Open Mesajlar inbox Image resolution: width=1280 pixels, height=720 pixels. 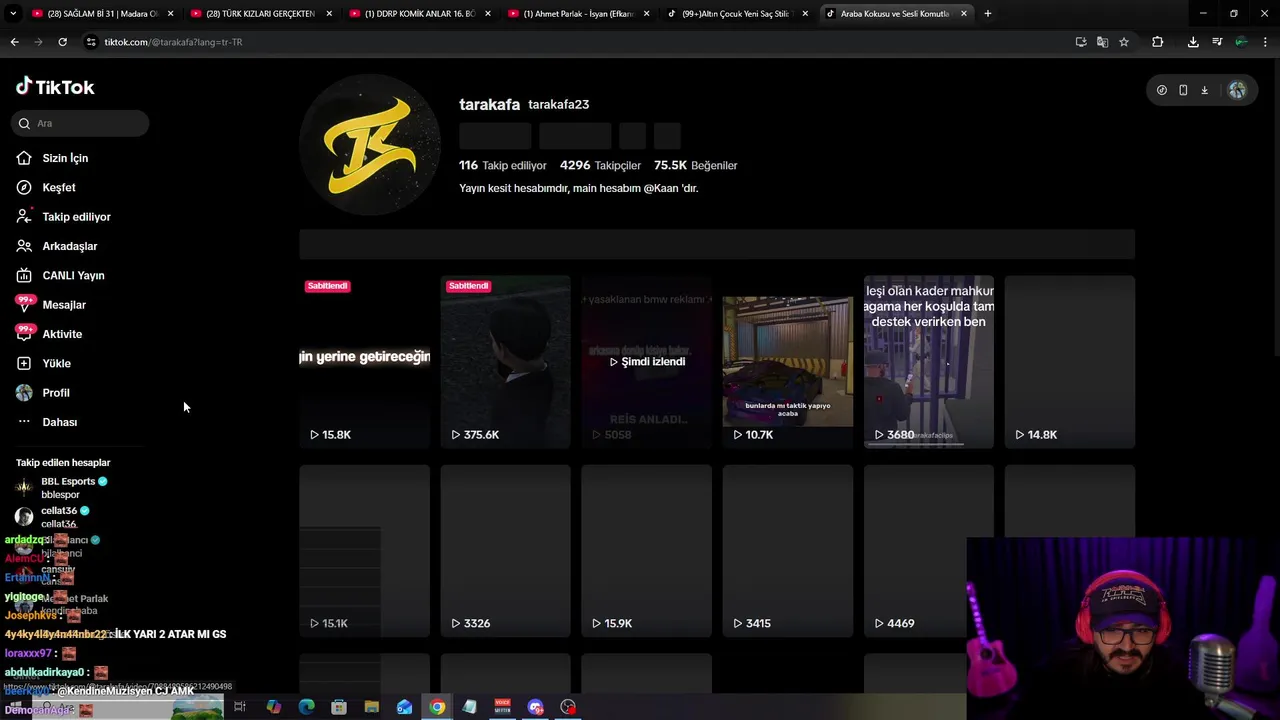point(64,305)
